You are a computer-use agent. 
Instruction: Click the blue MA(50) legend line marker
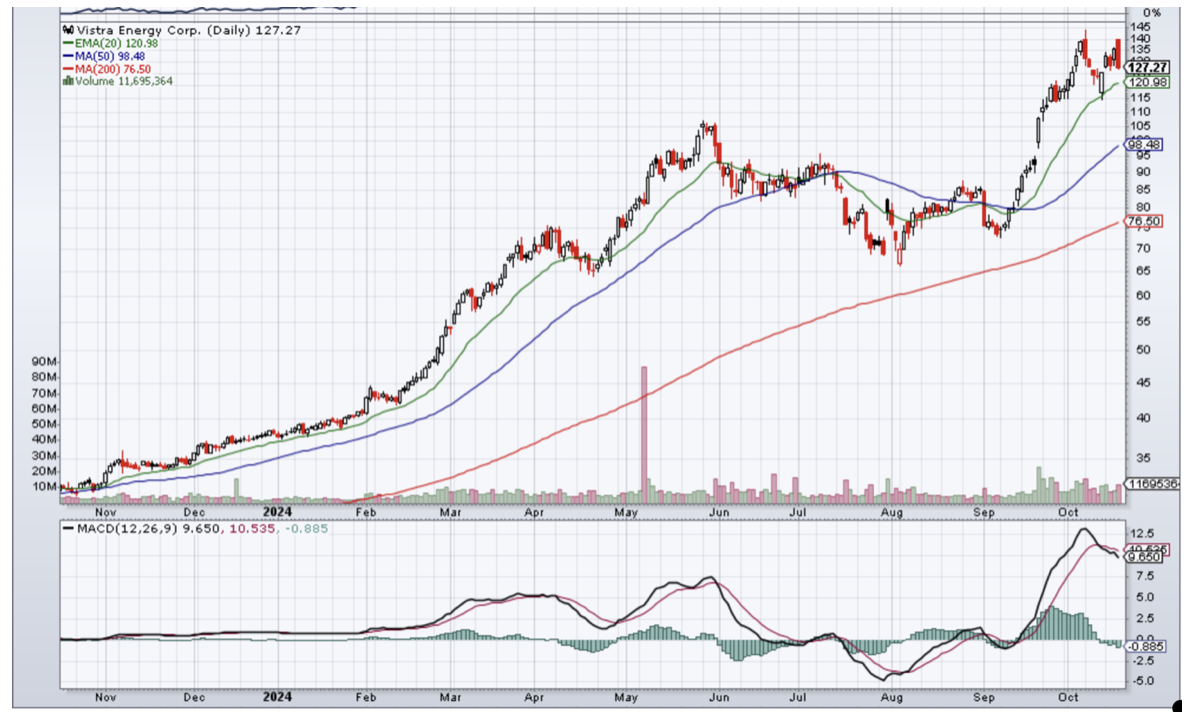click(x=66, y=56)
